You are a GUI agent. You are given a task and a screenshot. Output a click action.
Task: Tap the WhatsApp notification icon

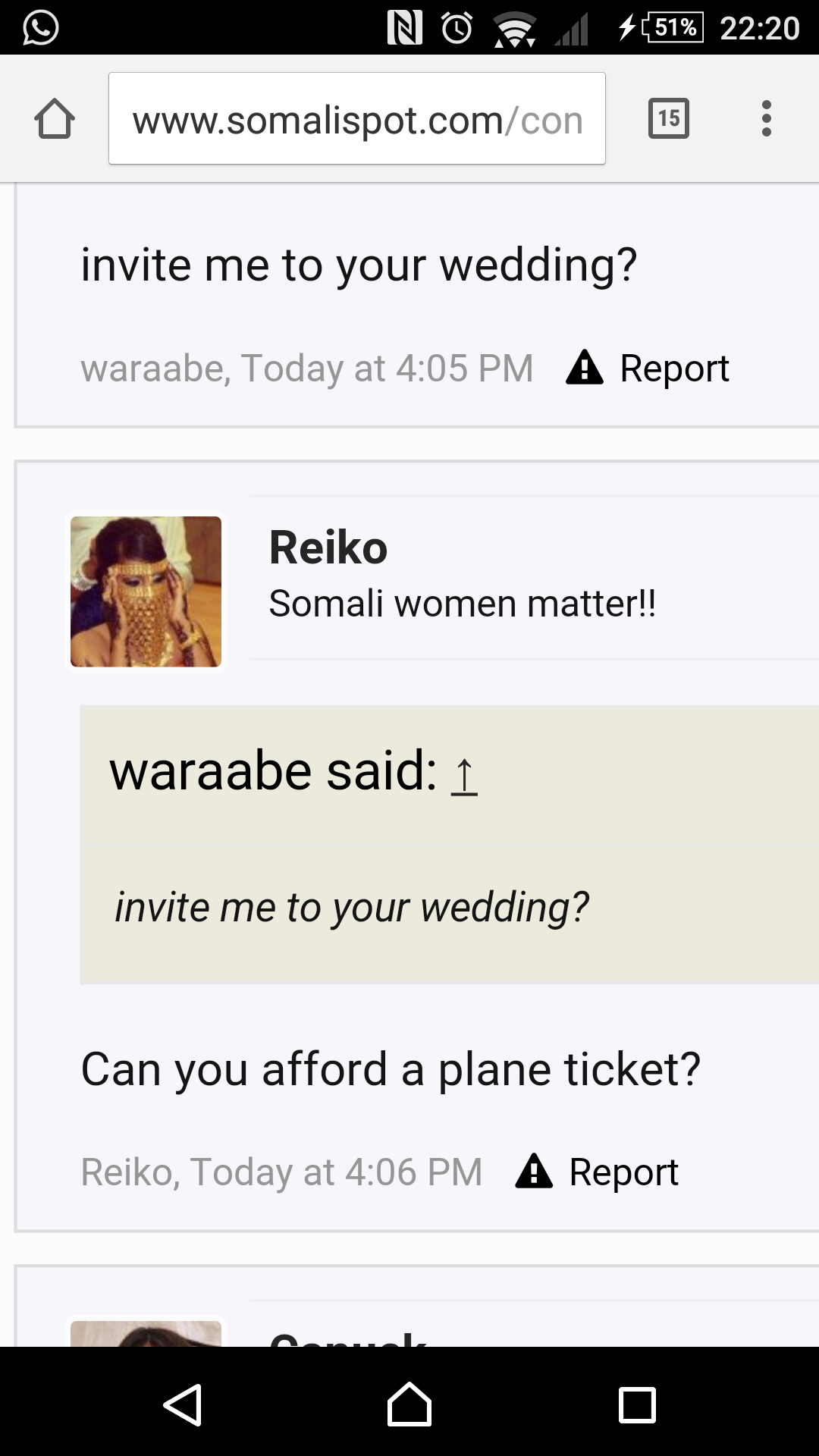pos(40,28)
